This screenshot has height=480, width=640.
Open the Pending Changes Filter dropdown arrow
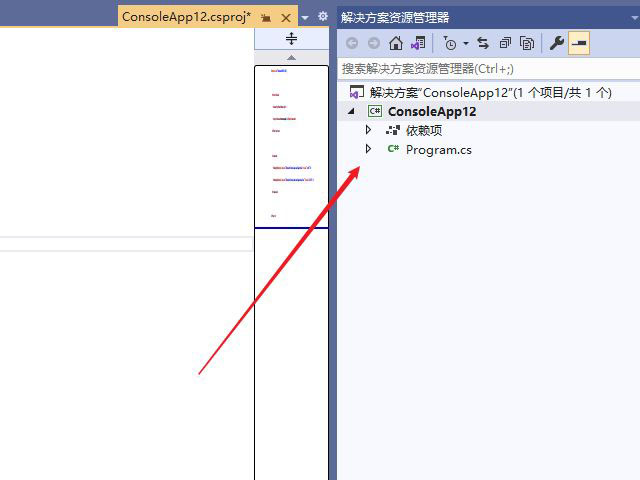(x=466, y=44)
